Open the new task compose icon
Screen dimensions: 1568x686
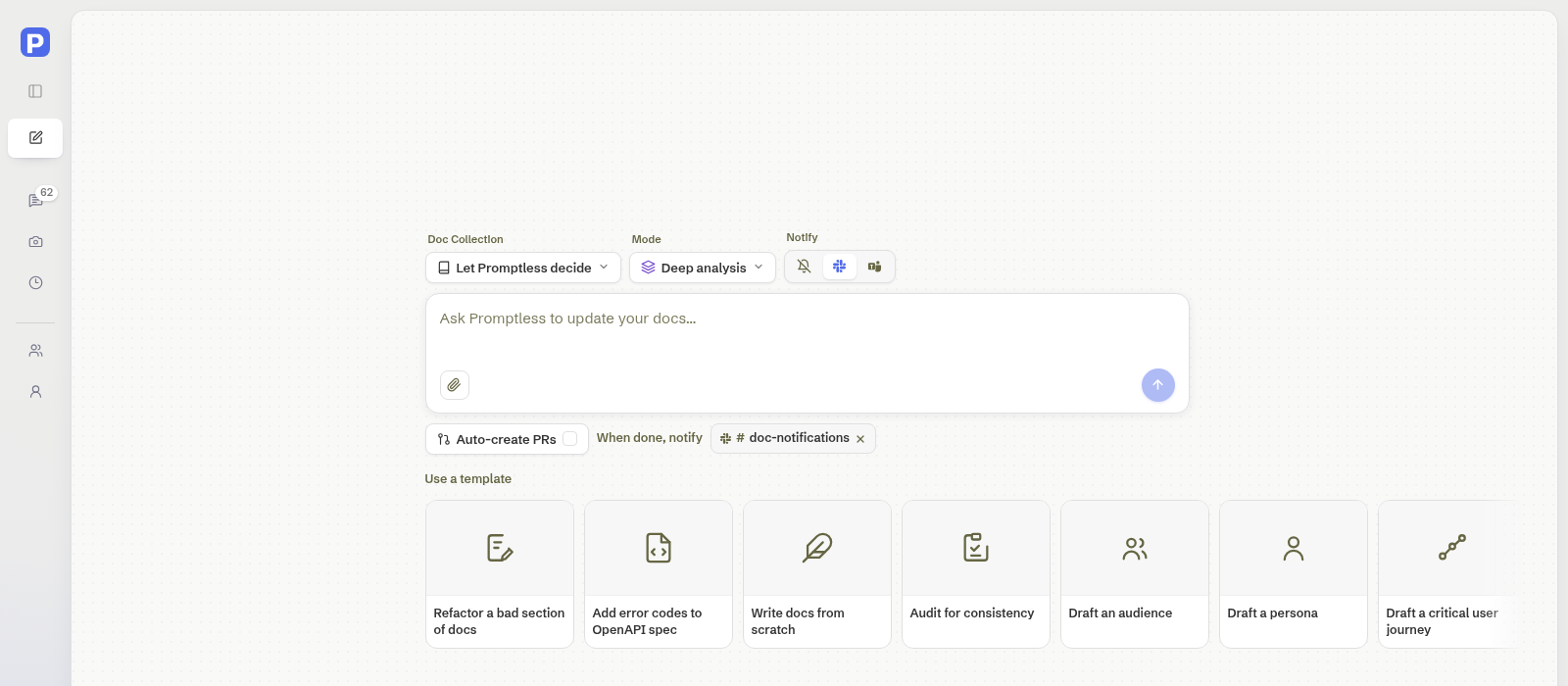click(x=35, y=138)
